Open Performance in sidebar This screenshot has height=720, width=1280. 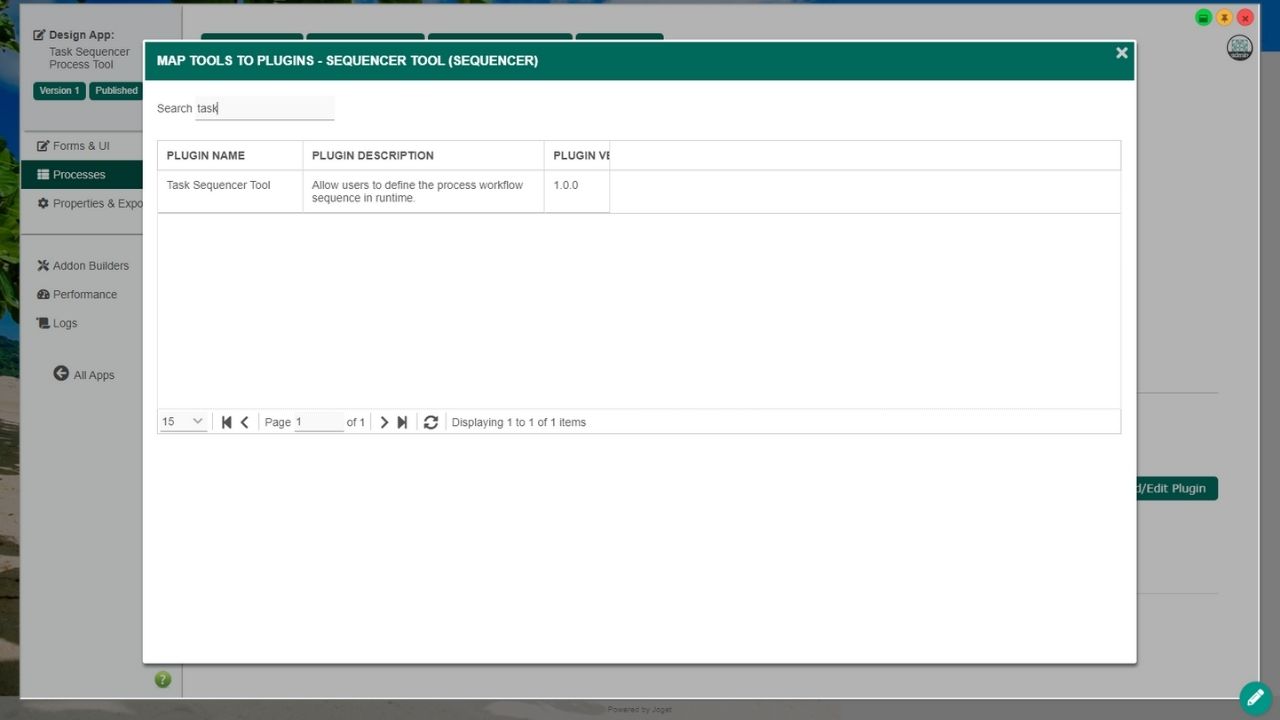pos(84,295)
